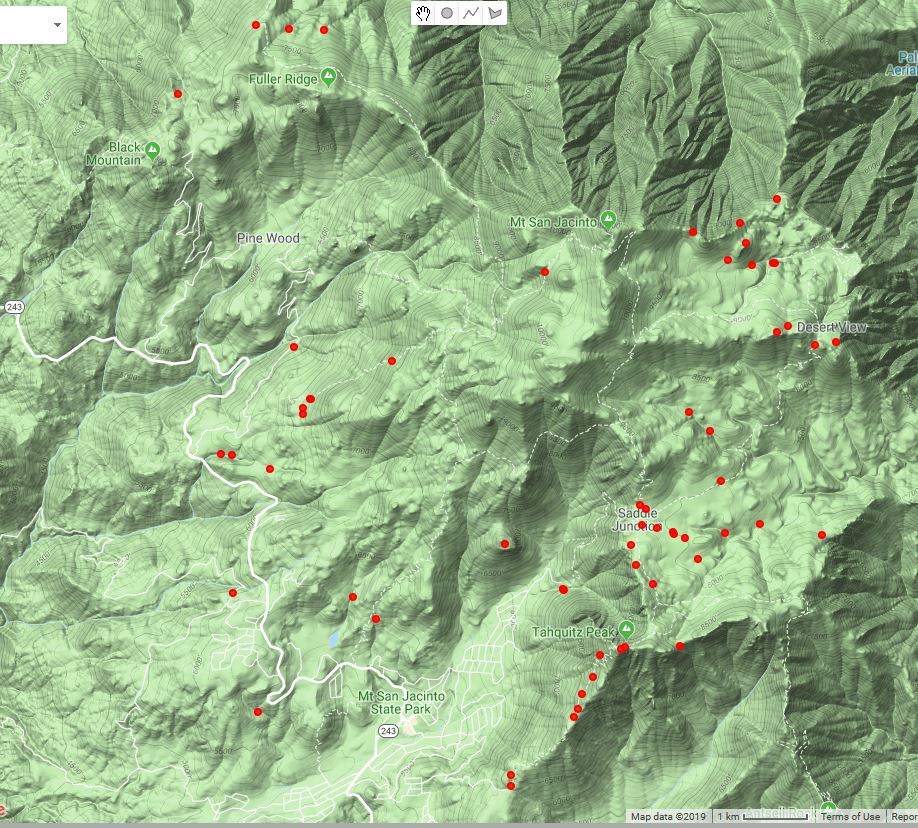Click the Report a map error link
Image resolution: width=918 pixels, height=828 pixels.
(904, 817)
